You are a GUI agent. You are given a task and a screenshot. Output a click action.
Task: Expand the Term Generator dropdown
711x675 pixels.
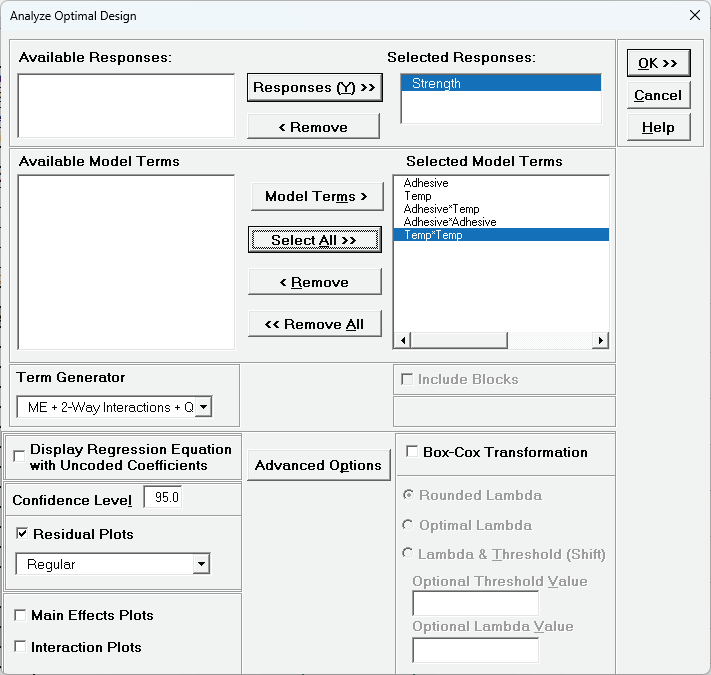tap(203, 407)
